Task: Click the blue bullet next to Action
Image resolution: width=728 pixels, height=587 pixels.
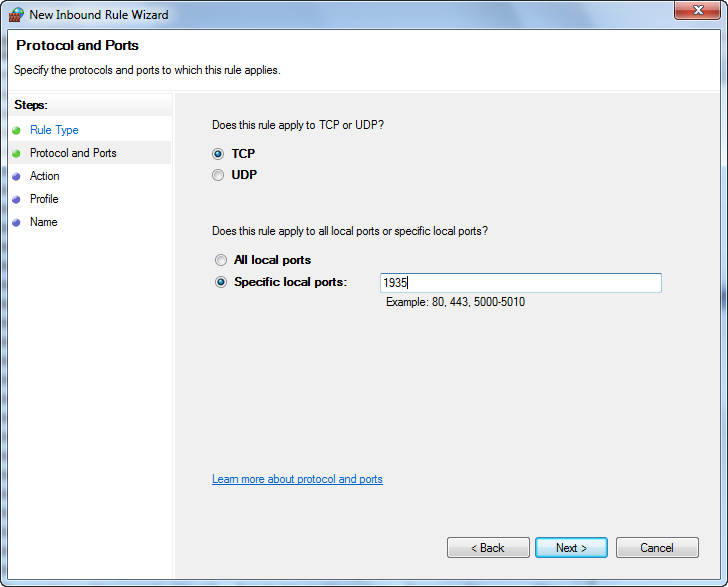Action: coord(17,176)
